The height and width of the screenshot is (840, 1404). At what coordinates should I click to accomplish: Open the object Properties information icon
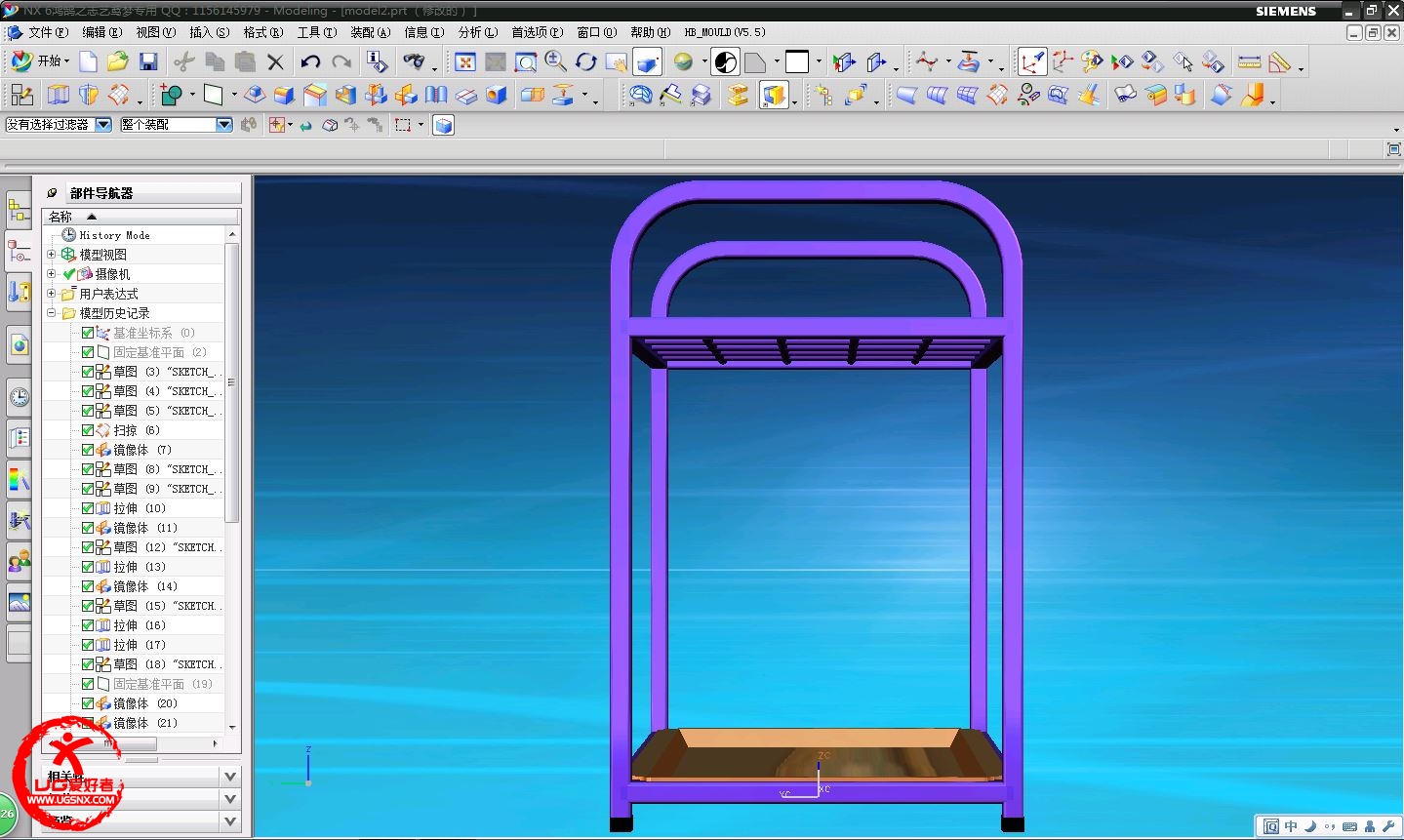(377, 62)
